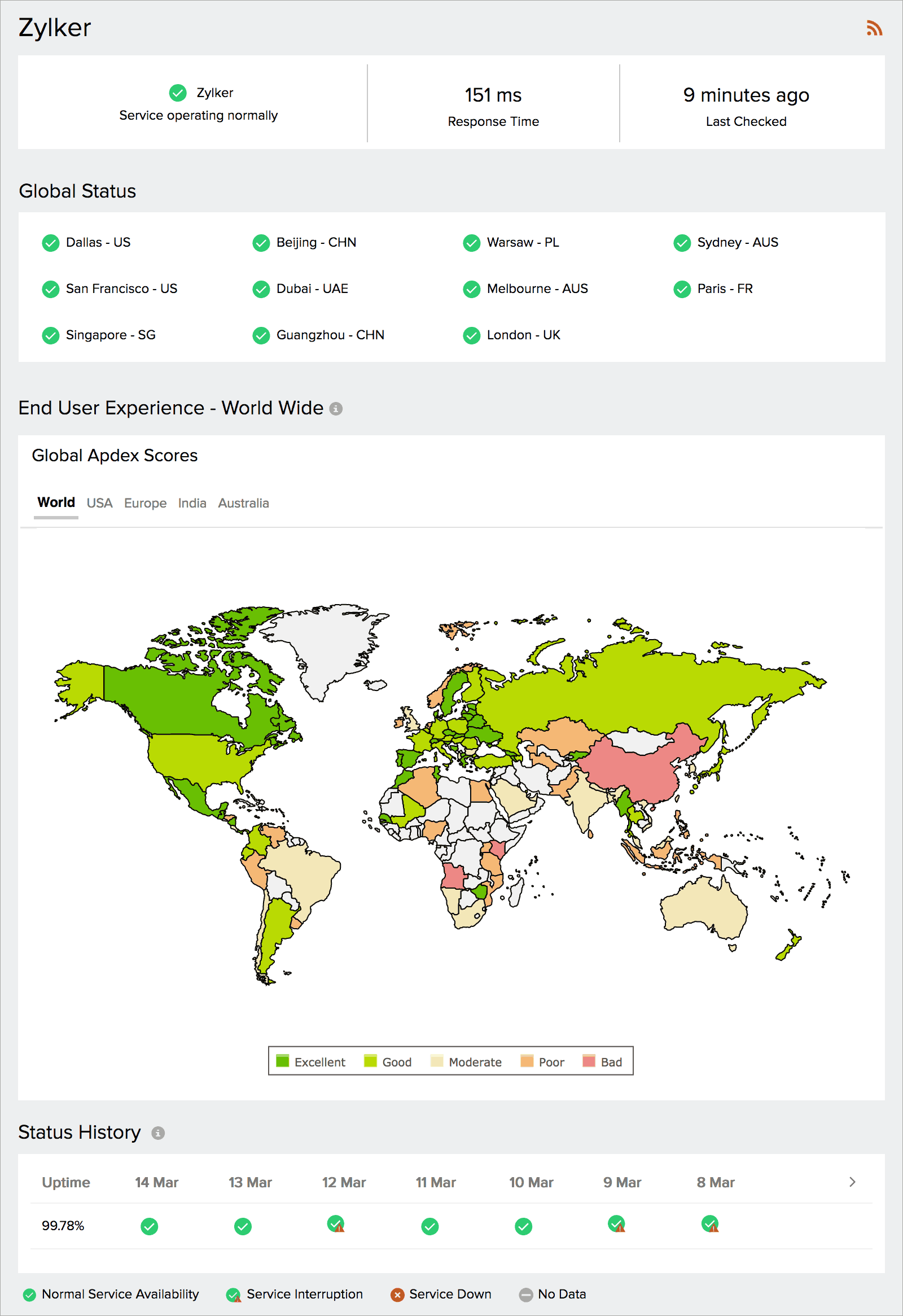Click the 14 Mar availability check icon
Image resolution: width=903 pixels, height=1316 pixels.
pyautogui.click(x=150, y=1227)
